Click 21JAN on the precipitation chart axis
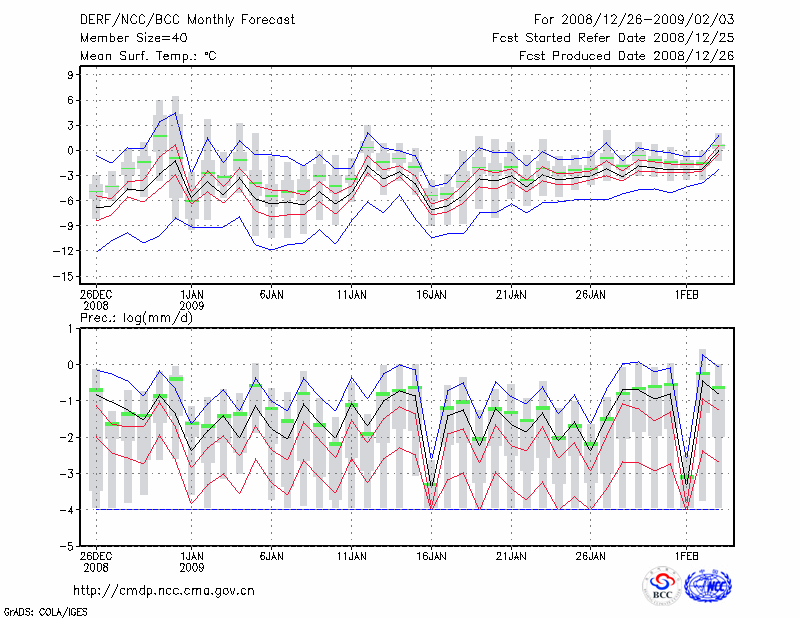 coord(510,553)
